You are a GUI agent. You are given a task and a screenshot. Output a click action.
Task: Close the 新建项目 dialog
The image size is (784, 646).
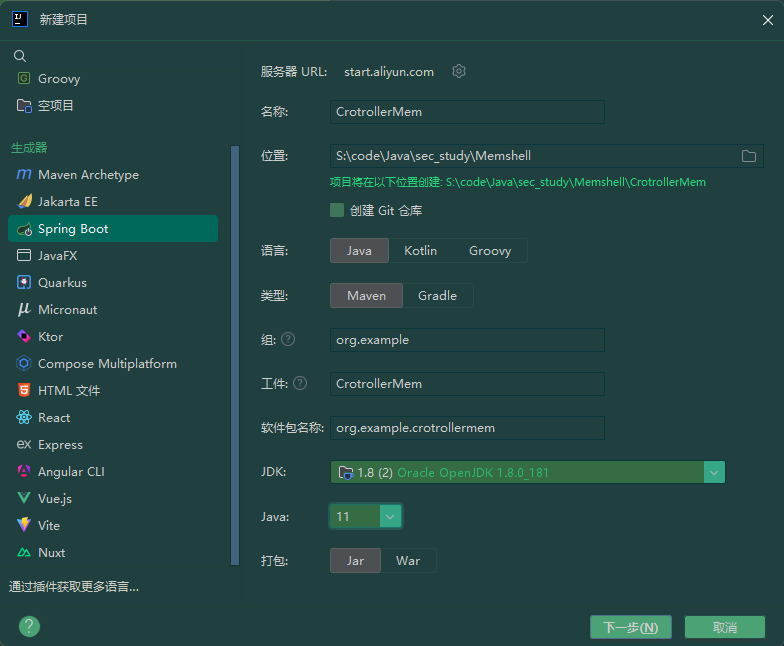[768, 20]
